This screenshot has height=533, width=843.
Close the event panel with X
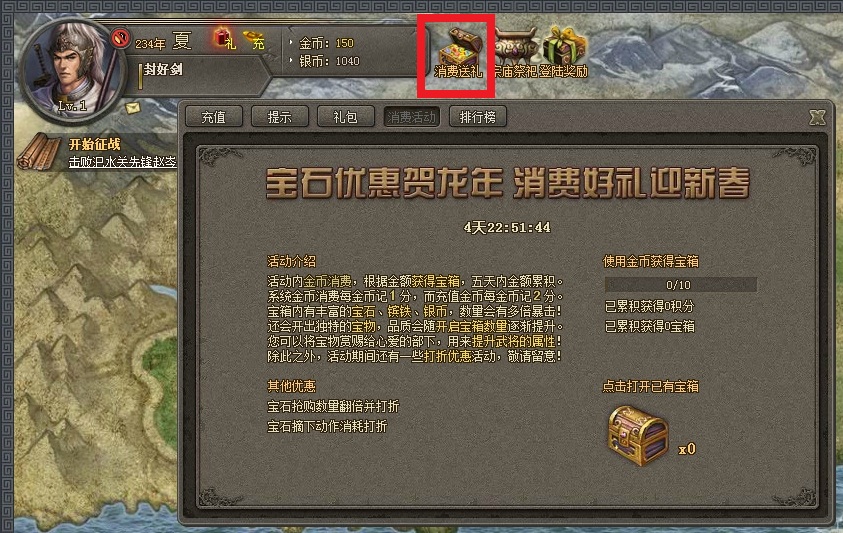pyautogui.click(x=817, y=117)
